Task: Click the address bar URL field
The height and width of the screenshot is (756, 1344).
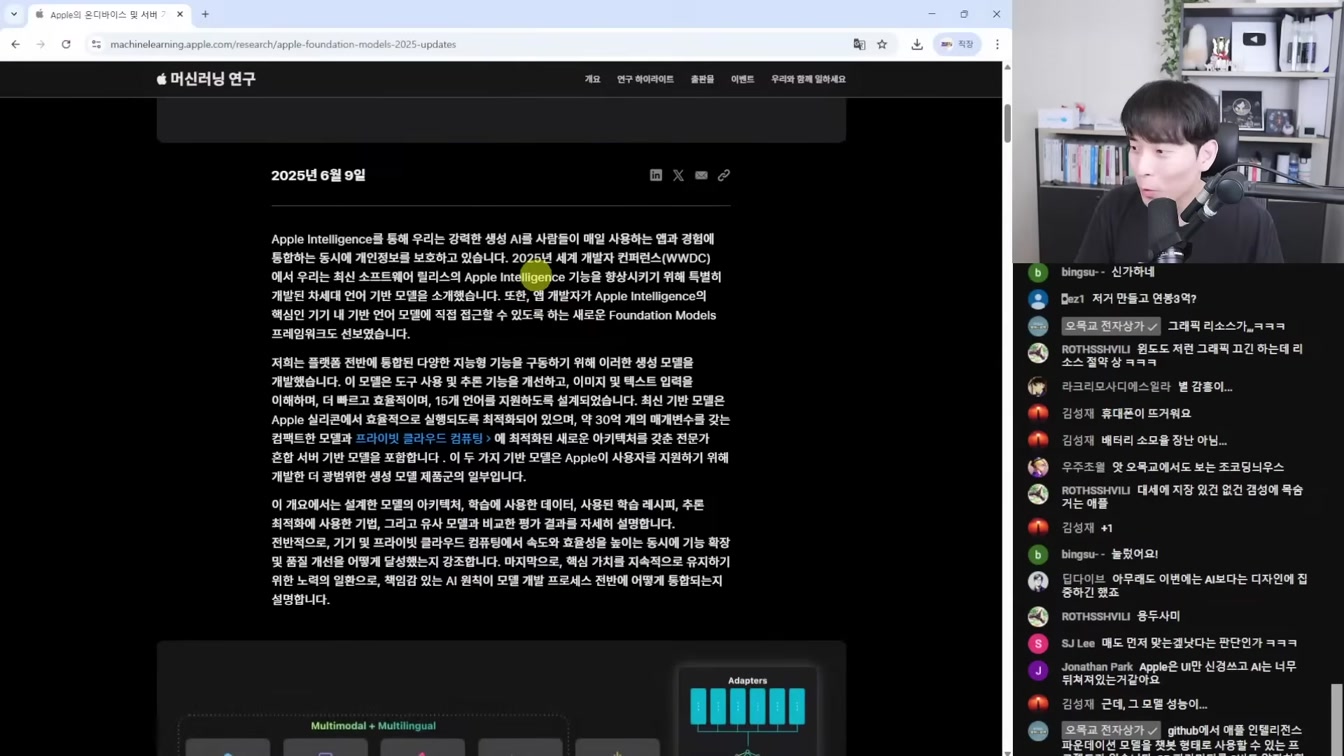Action: 470,44
